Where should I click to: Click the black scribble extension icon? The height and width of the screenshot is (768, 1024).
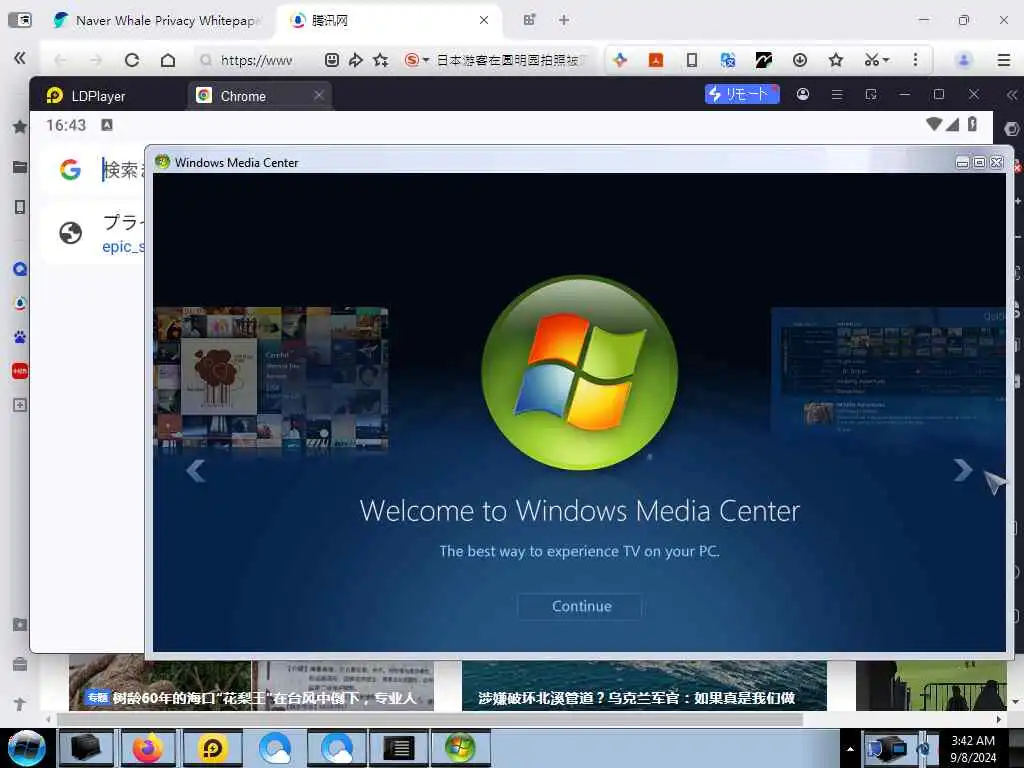coord(763,60)
